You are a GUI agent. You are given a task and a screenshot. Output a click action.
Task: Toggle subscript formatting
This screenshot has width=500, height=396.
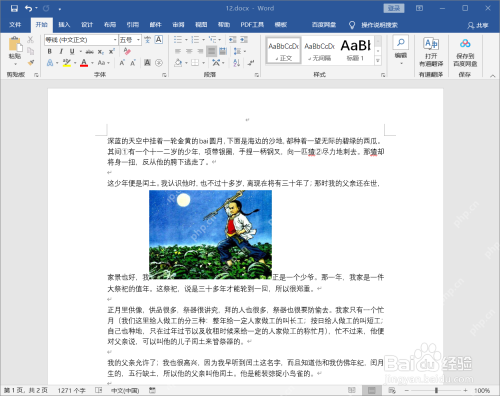coord(101,52)
